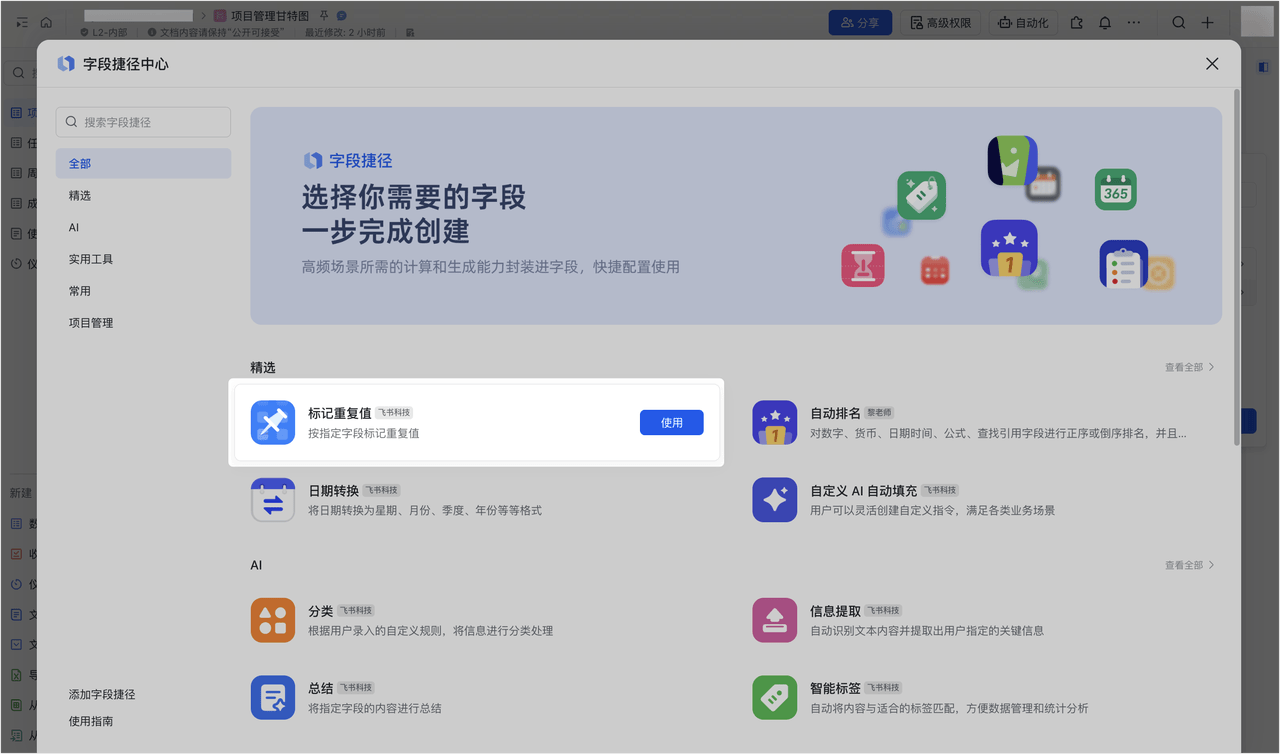Click 添加字段捷径 at sidebar bottom
Viewport: 1280px width, 754px height.
(102, 694)
